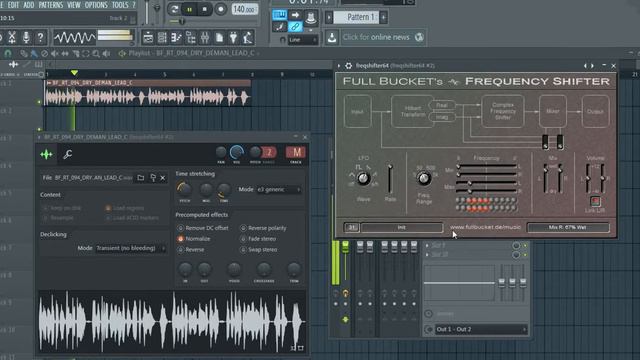Open the Line snap dropdown
The height and width of the screenshot is (360, 640).
(302, 40)
